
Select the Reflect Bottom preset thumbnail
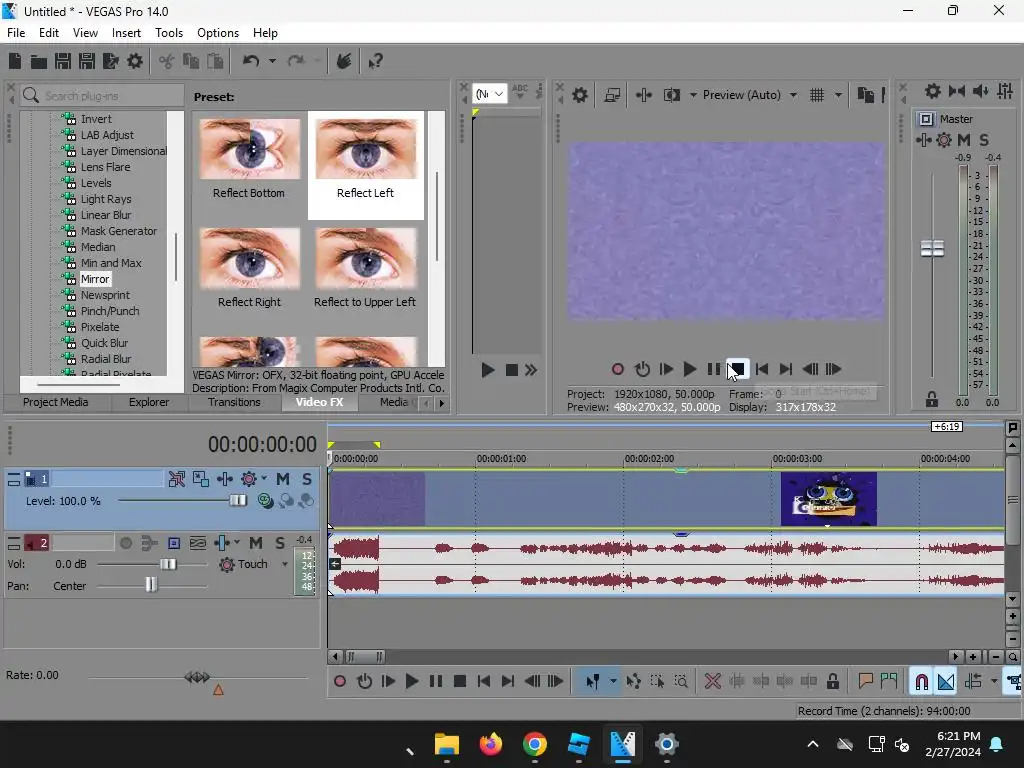tap(249, 149)
